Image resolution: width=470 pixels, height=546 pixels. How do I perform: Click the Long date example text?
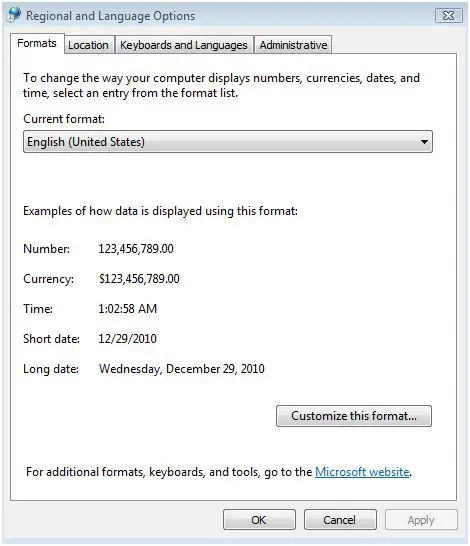pyautogui.click(x=182, y=369)
